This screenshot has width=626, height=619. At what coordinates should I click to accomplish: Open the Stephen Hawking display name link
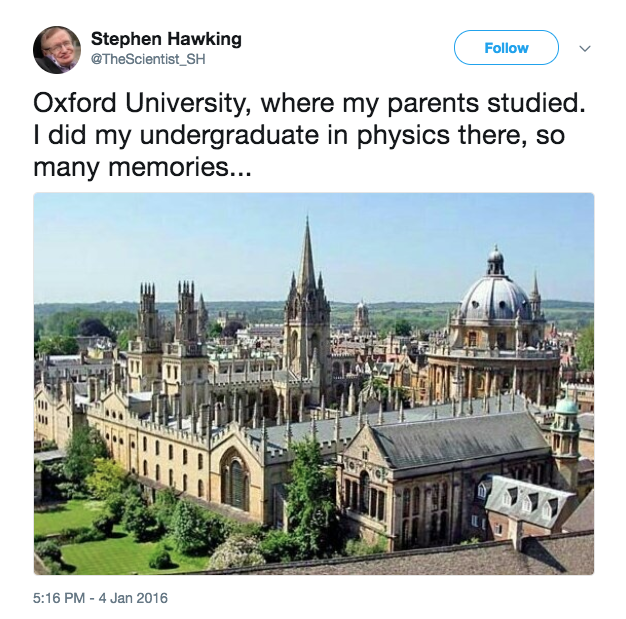click(166, 39)
